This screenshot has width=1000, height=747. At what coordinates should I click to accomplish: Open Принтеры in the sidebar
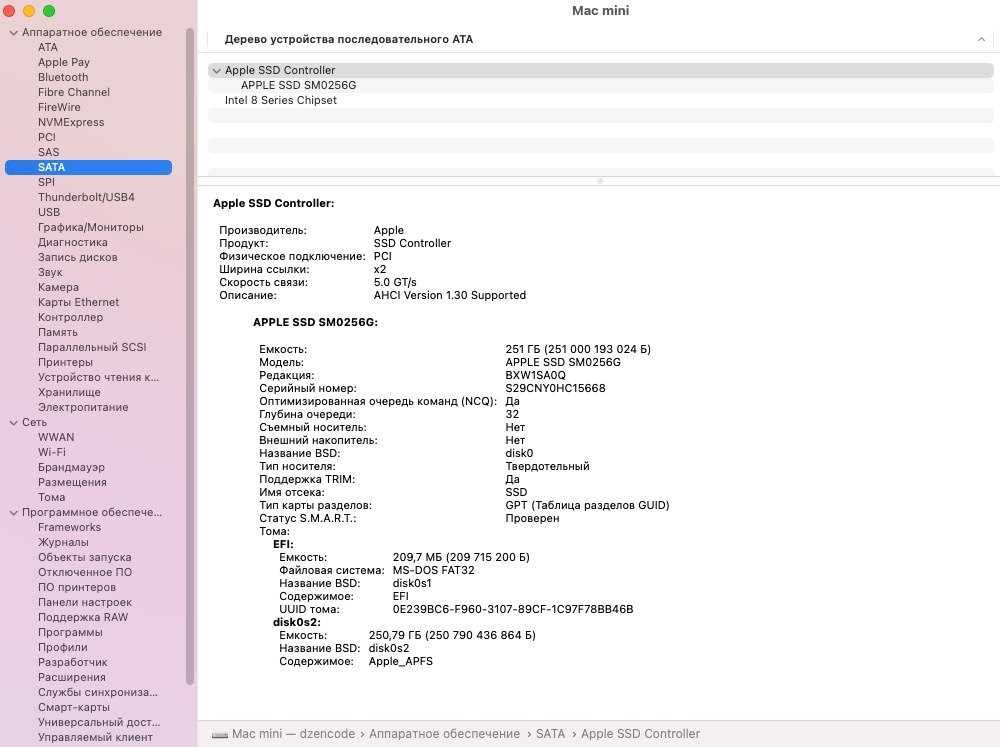(65, 362)
